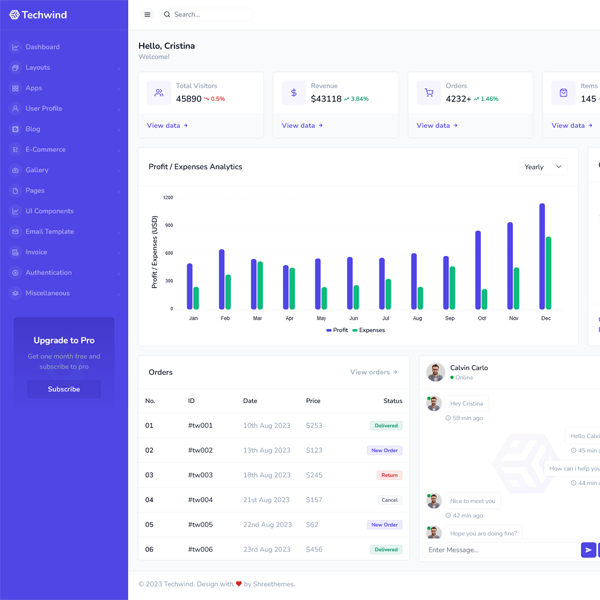Click the hamburger menu icon in header
Screen dimensions: 600x600
pyautogui.click(x=147, y=15)
